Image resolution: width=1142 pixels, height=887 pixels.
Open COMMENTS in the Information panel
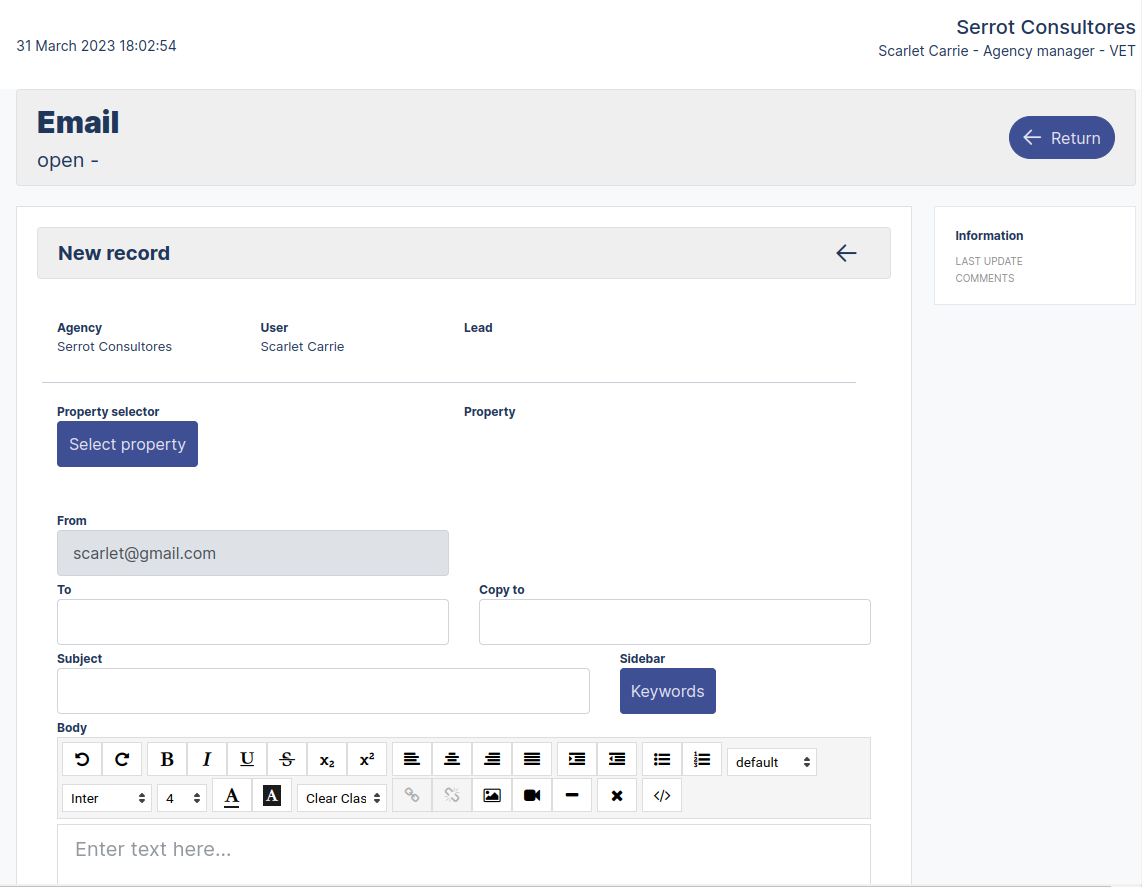(x=984, y=278)
